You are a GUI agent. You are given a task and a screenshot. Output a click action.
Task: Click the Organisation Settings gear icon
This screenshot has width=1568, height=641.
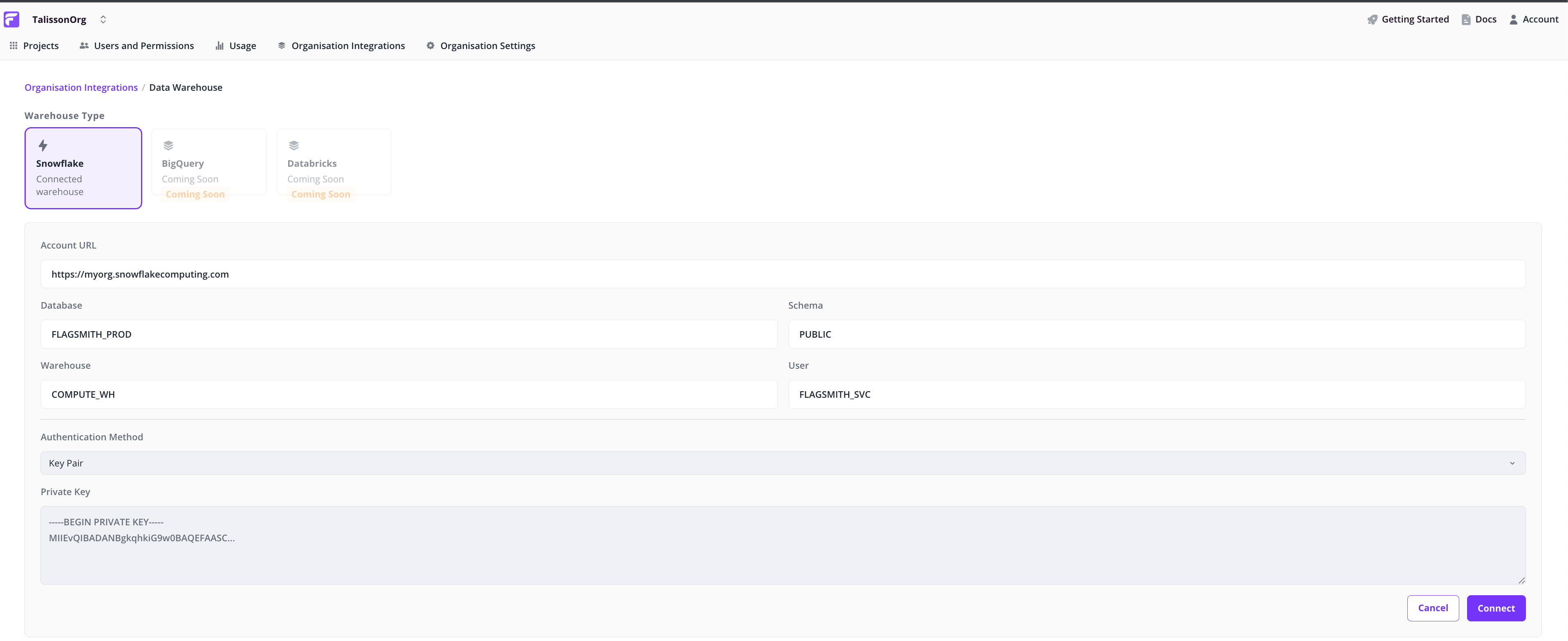430,46
